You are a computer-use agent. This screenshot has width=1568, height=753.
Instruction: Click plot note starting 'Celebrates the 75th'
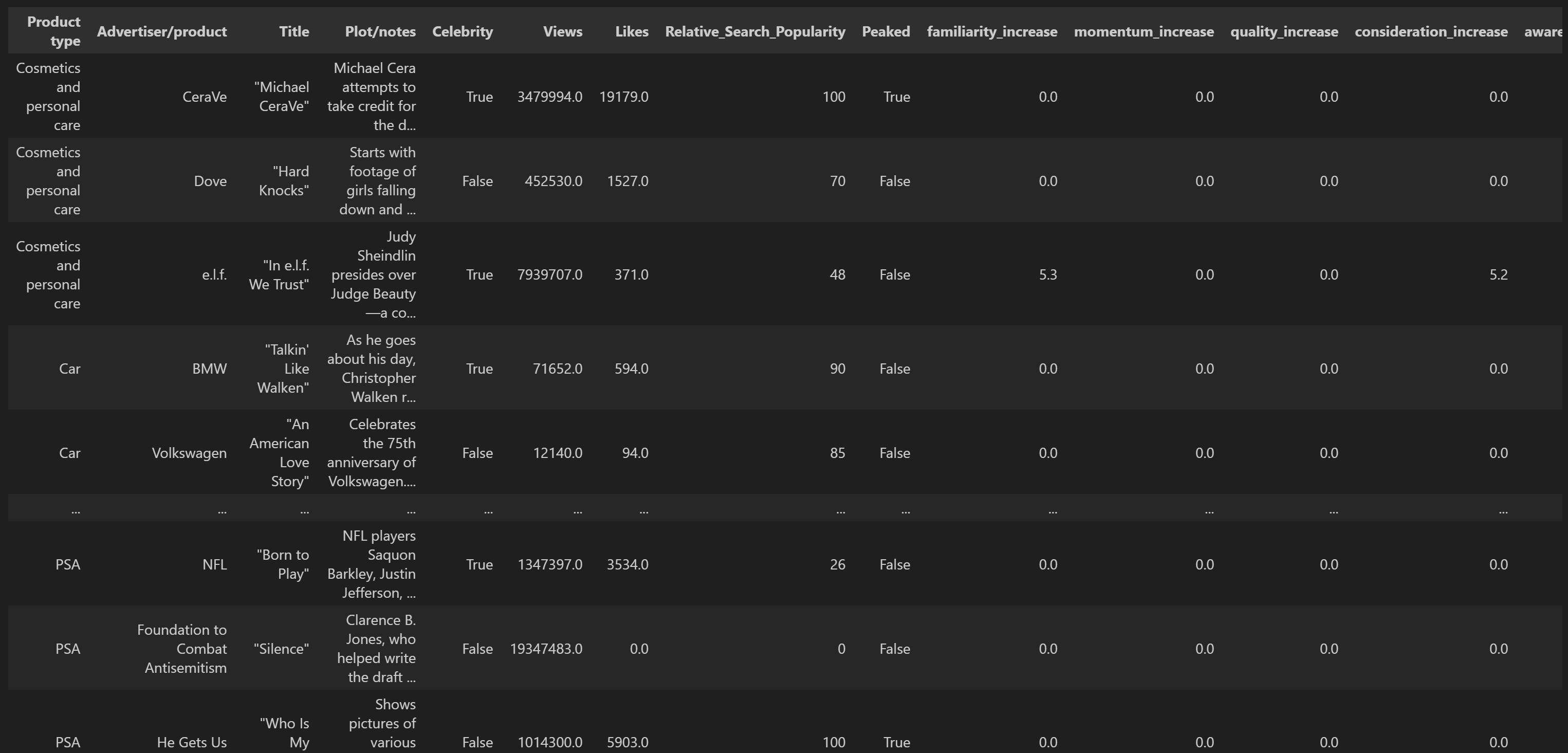(x=371, y=453)
